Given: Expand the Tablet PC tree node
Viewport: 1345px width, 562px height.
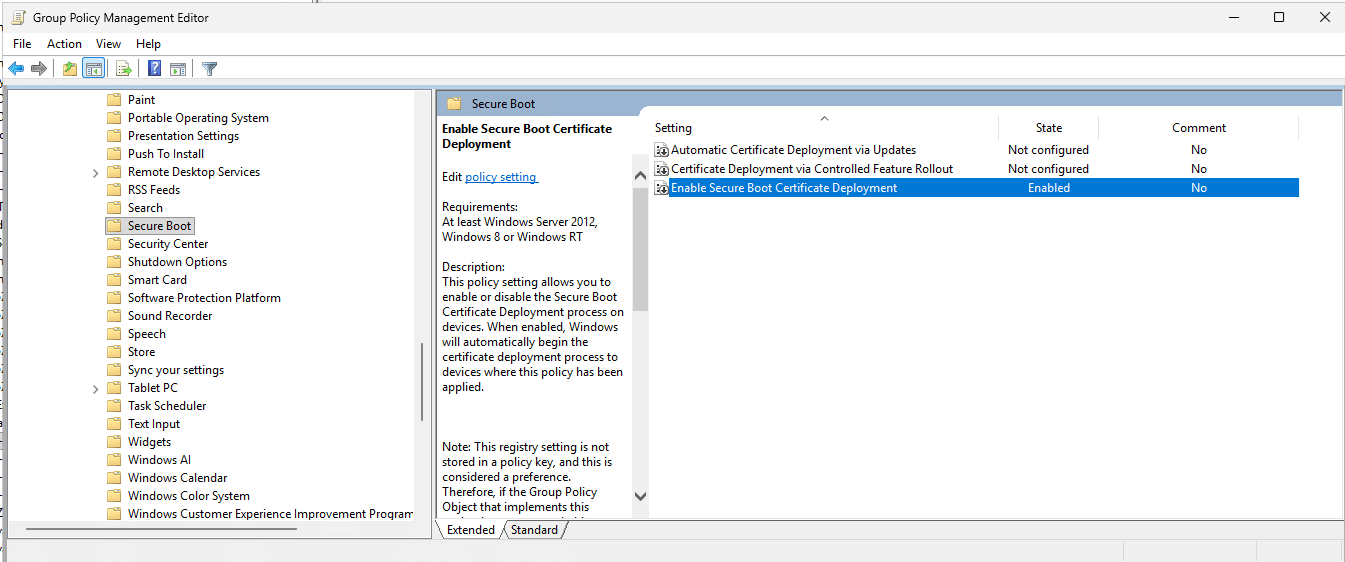Looking at the screenshot, I should click(96, 388).
